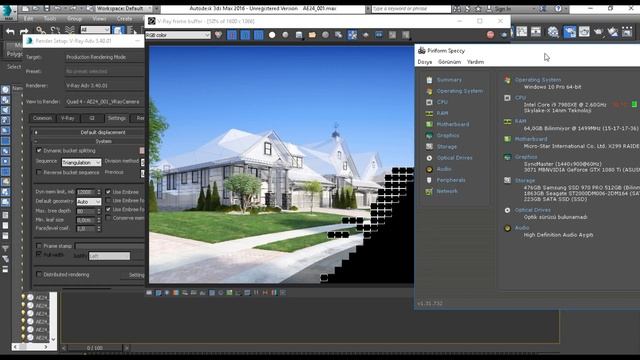
Task: Open the Group menu in 3ds Max
Action: tap(74, 19)
